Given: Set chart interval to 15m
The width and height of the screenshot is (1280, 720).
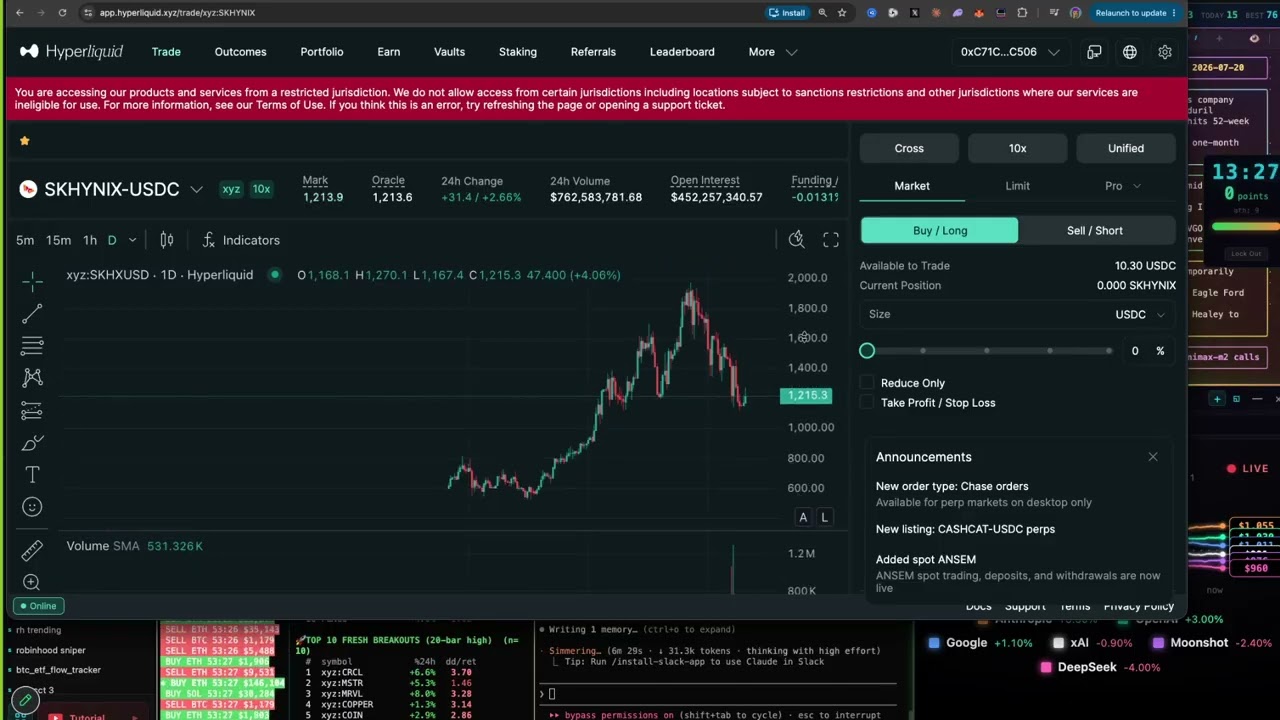Looking at the screenshot, I should [59, 240].
